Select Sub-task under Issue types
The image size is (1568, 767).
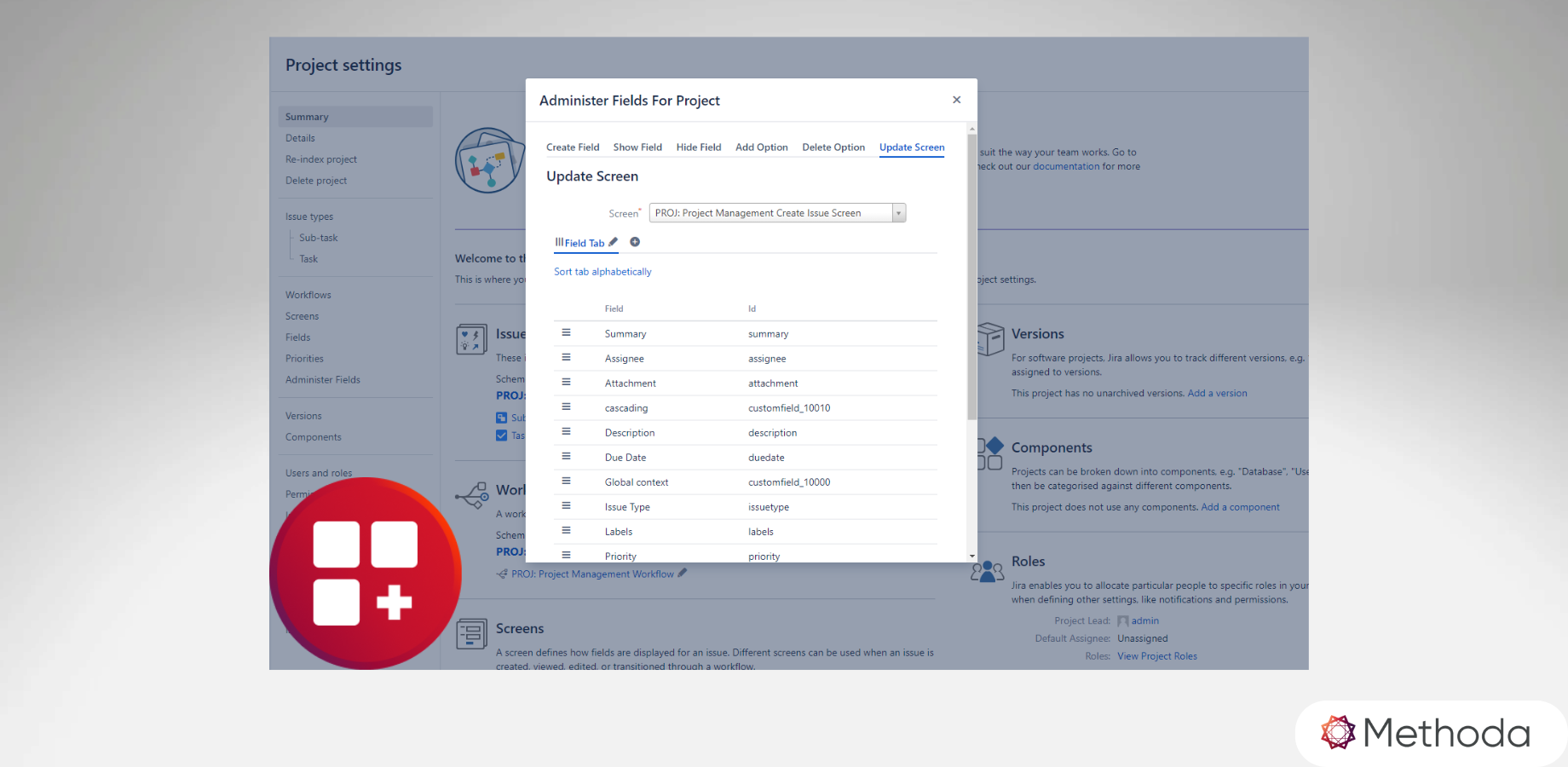(x=319, y=238)
